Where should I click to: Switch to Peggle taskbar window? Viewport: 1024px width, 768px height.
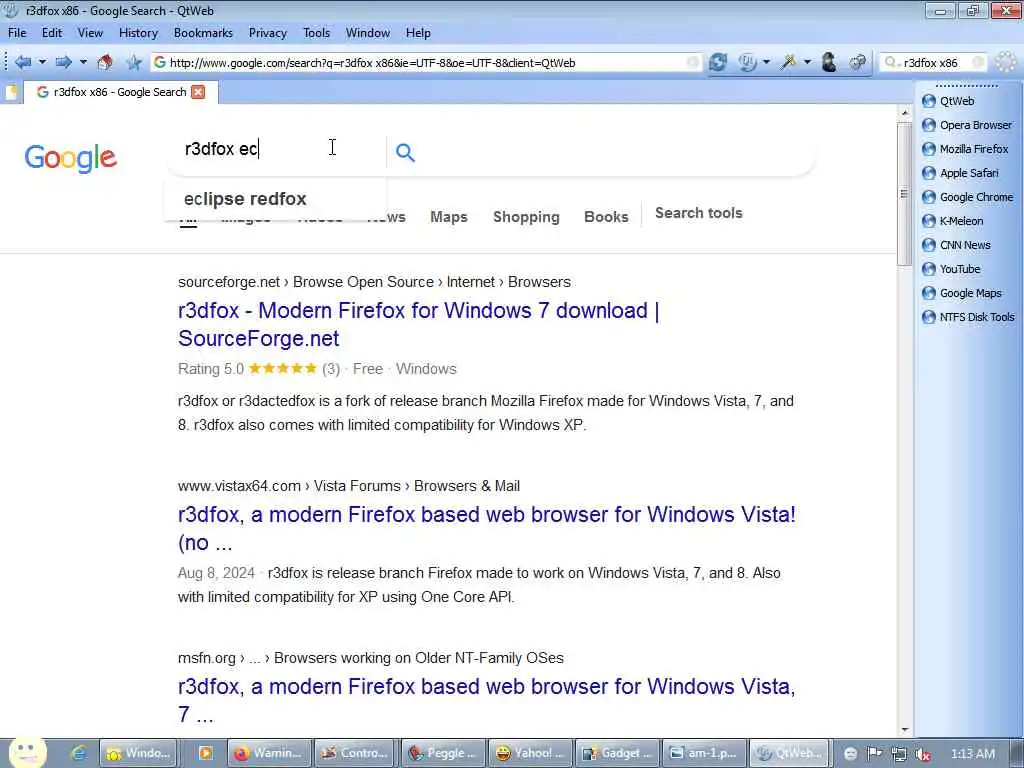[x=443, y=753]
